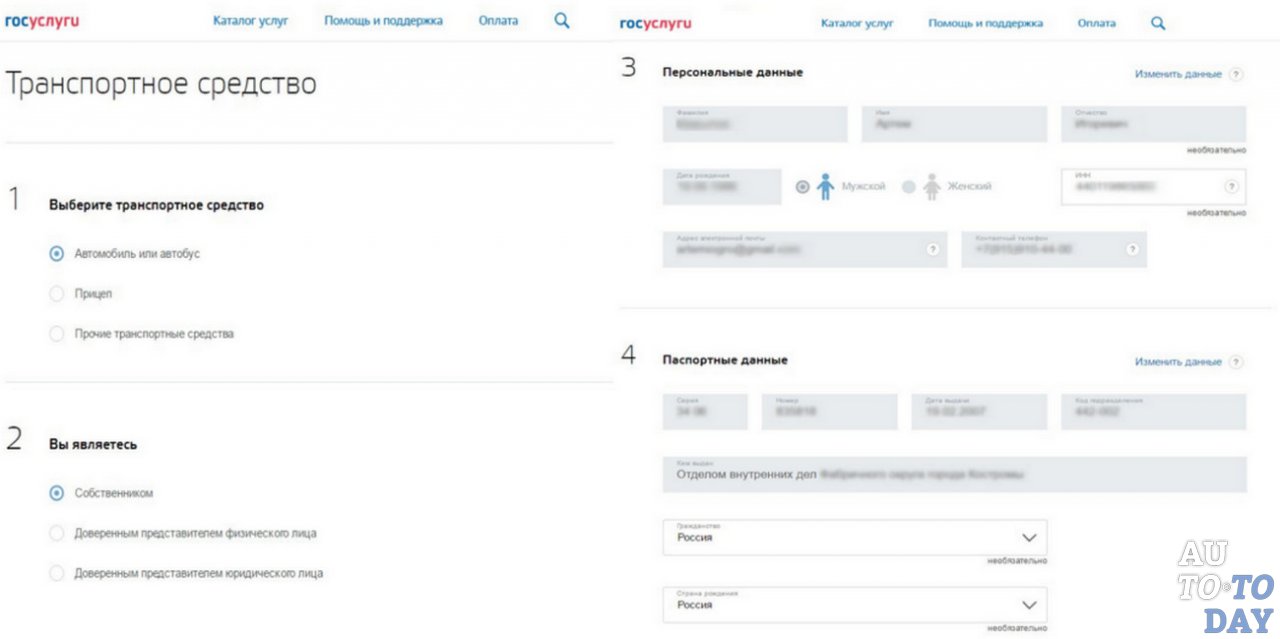
Task: Open Помощь и поддержка in right header
Action: coord(985,24)
